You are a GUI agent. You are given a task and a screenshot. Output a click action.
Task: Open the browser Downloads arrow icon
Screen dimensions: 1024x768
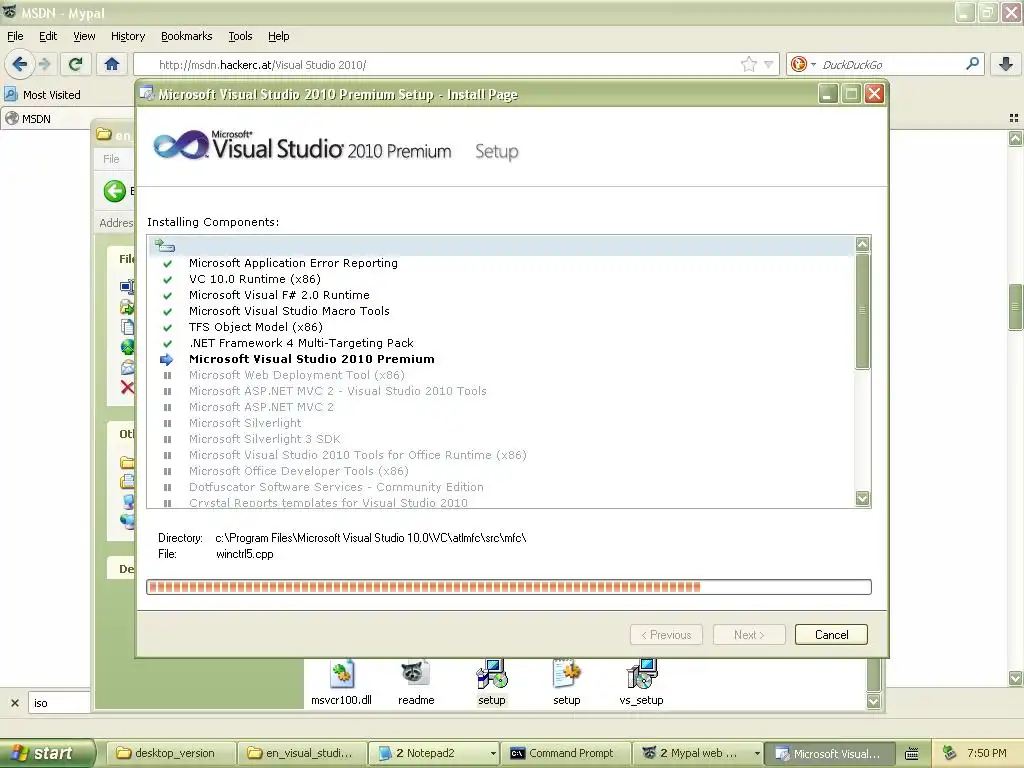click(x=1006, y=64)
